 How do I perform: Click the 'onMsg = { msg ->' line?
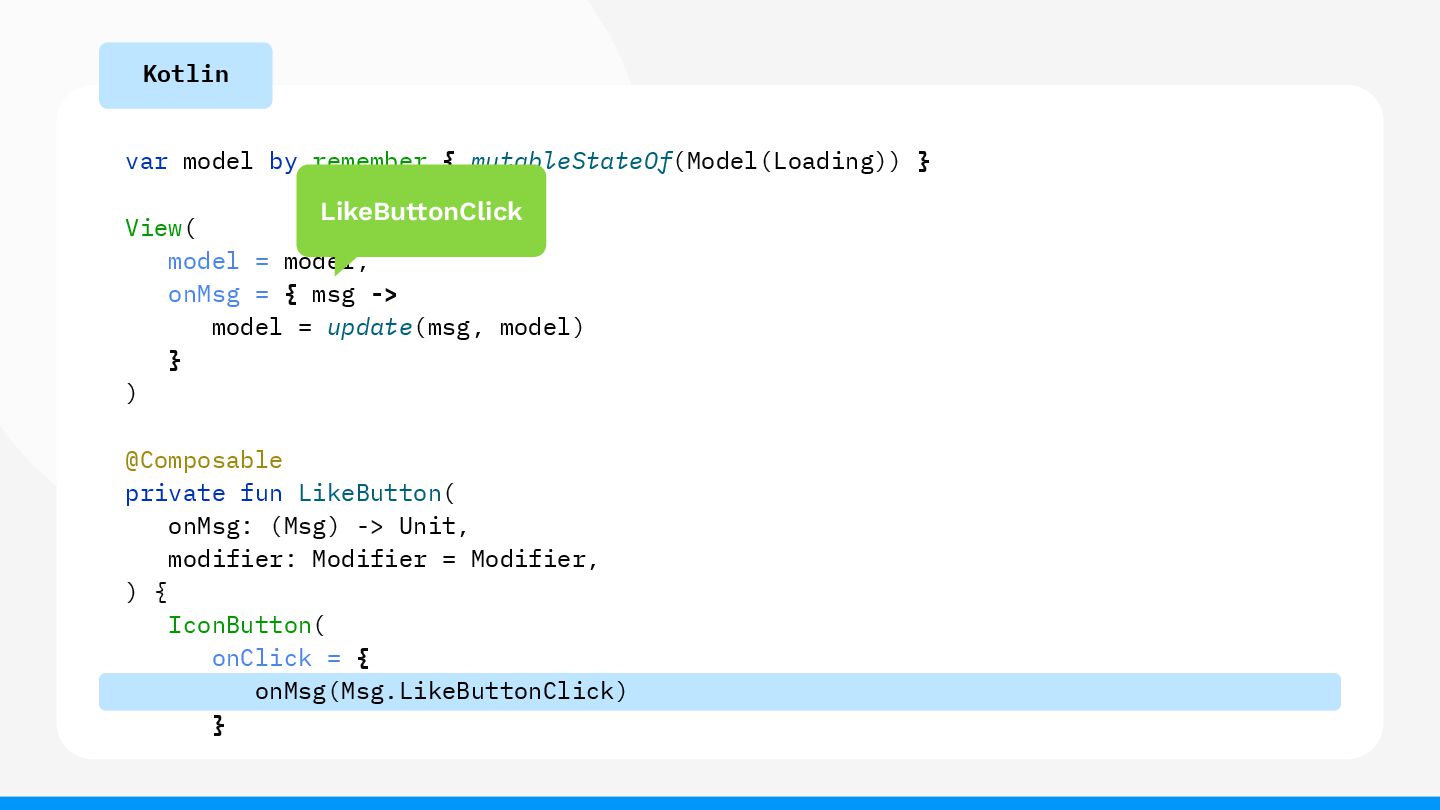click(283, 294)
